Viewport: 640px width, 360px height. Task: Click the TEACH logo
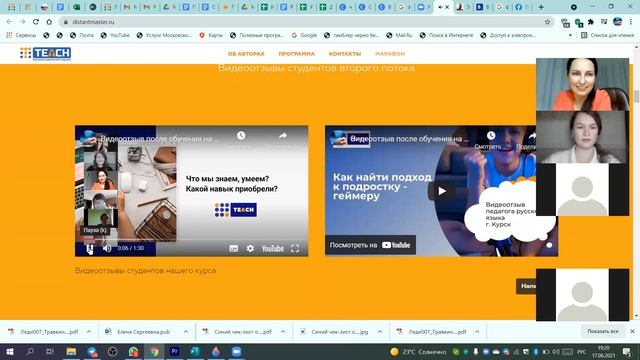pos(45,53)
